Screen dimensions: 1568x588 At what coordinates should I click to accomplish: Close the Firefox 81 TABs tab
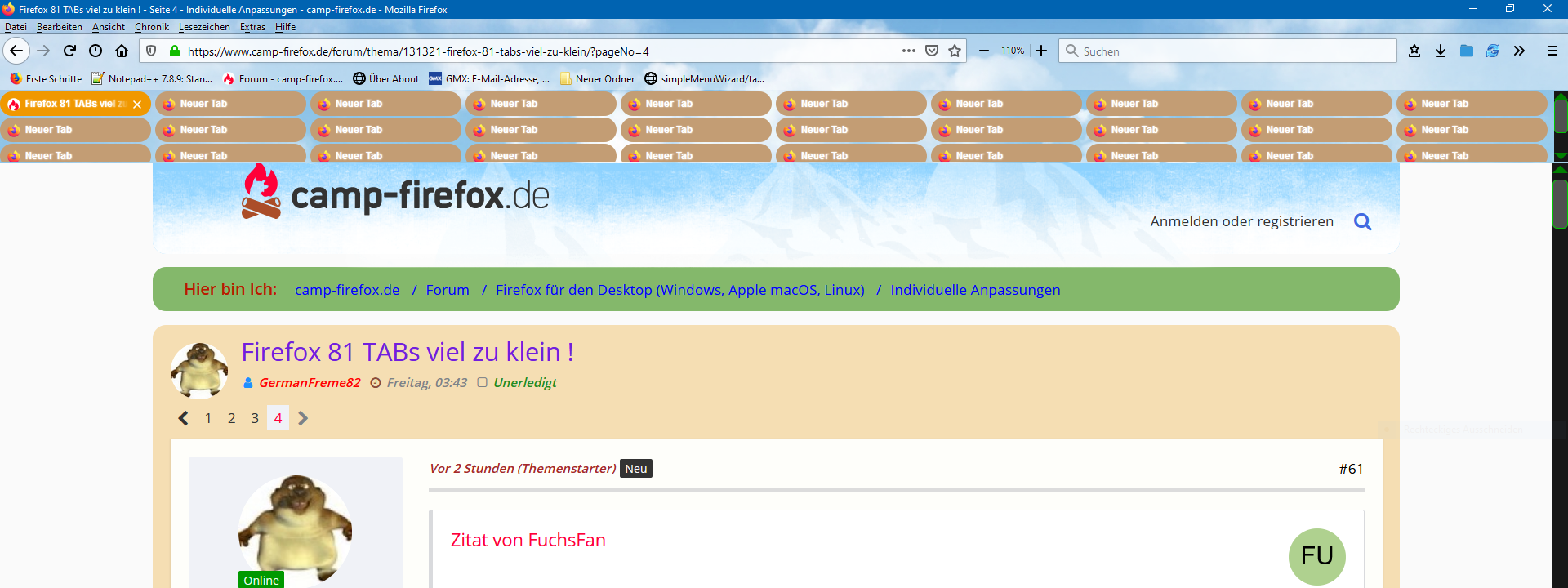click(137, 105)
